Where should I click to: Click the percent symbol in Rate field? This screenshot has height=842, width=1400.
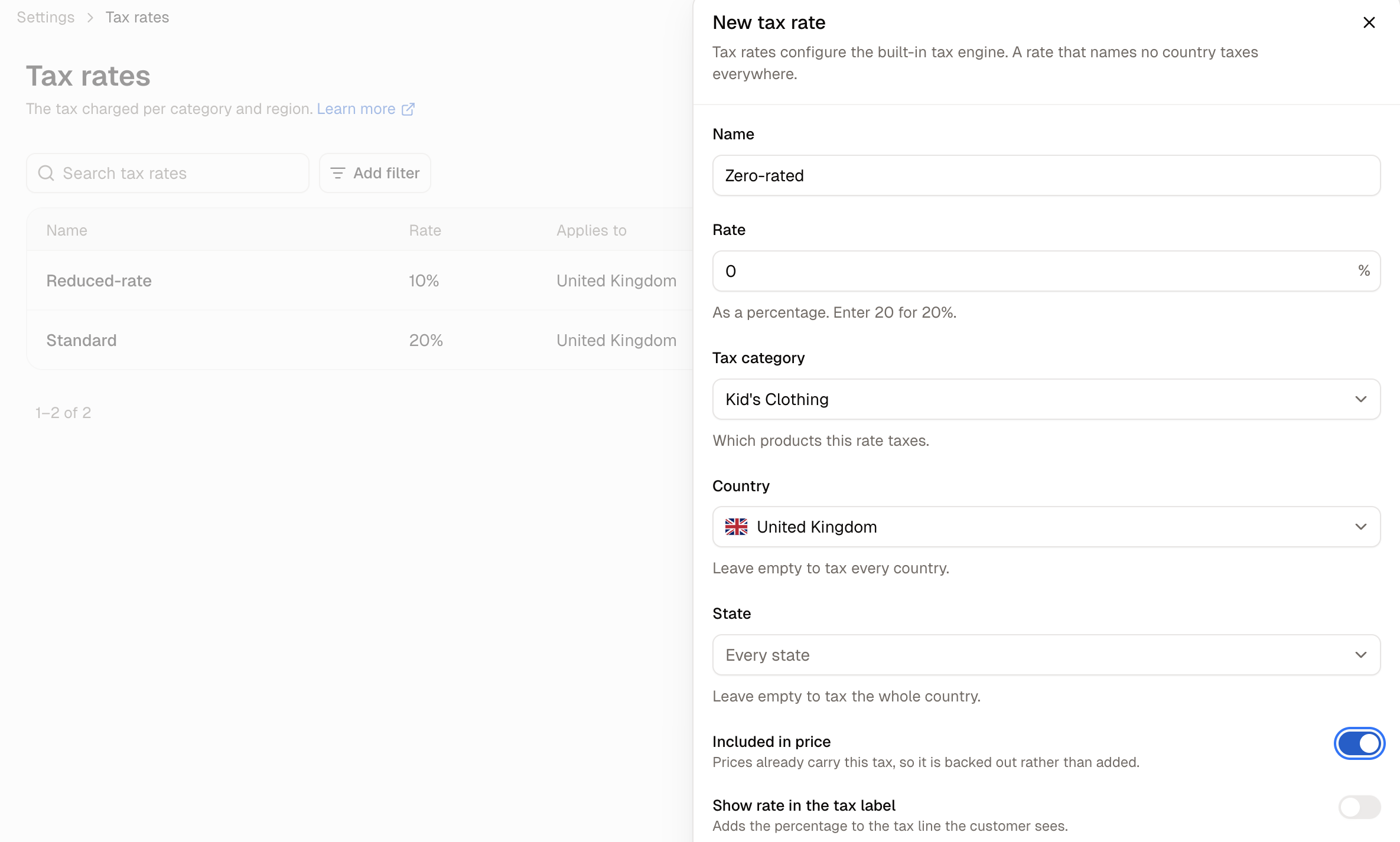point(1363,271)
